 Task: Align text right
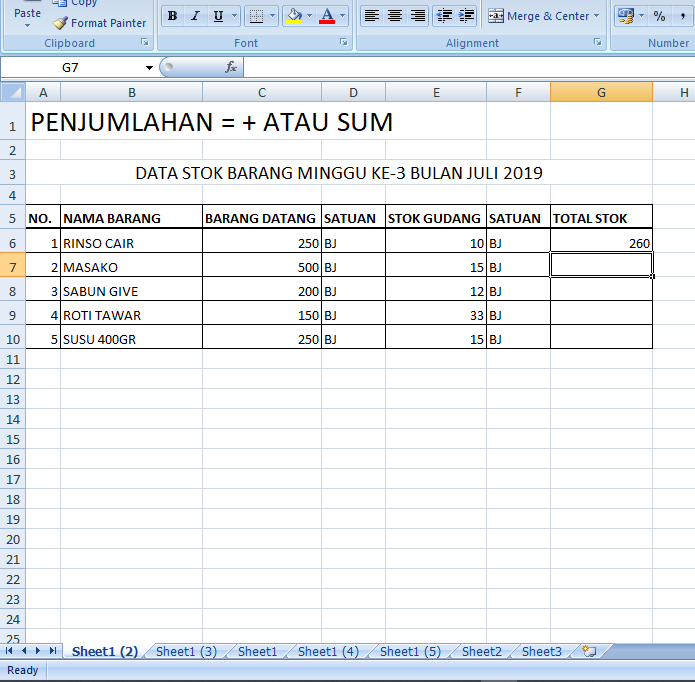418,16
